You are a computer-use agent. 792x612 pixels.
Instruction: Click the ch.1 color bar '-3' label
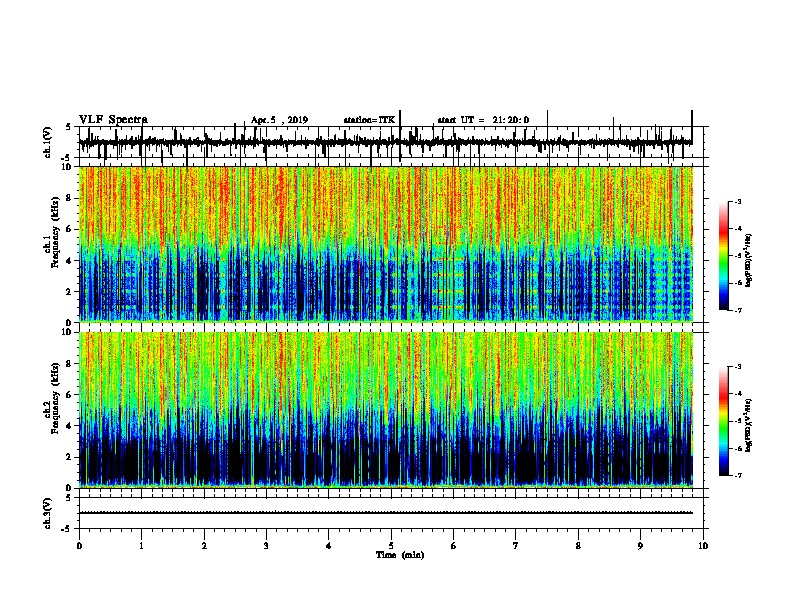pos(738,202)
